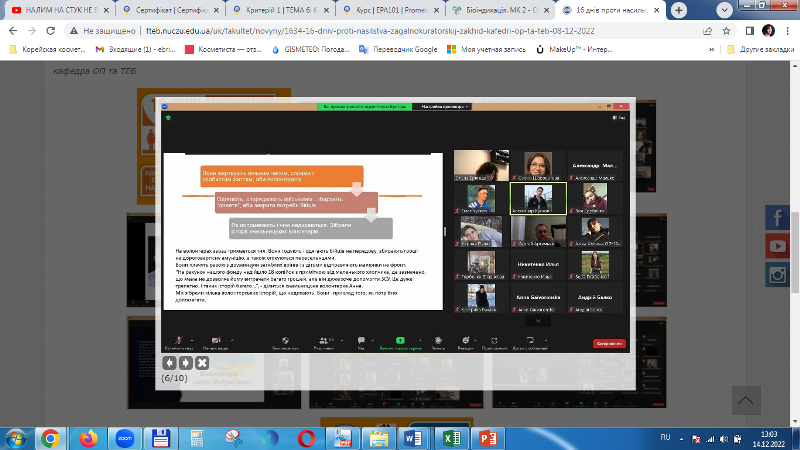Share this page via the address bar icon

click(x=707, y=31)
